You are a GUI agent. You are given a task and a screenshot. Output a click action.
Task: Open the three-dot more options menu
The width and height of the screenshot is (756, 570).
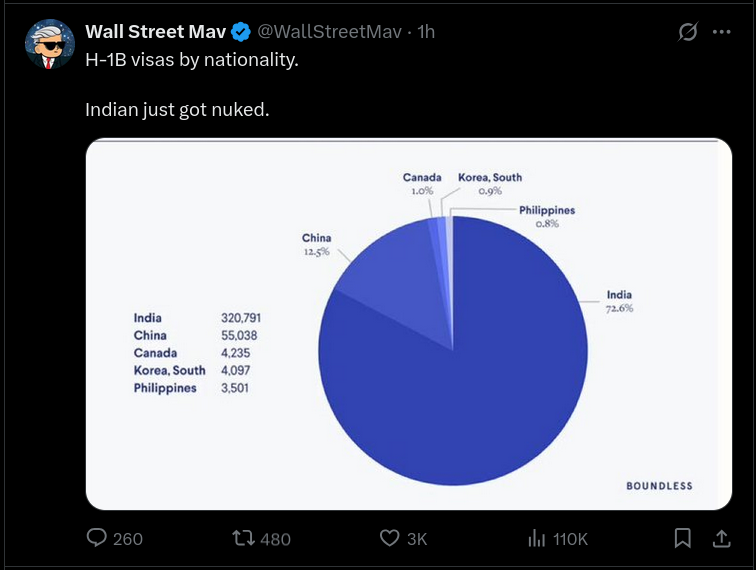tap(721, 32)
